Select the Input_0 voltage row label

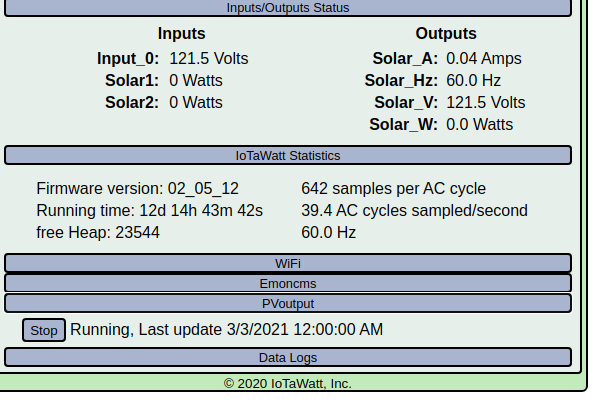128,59
